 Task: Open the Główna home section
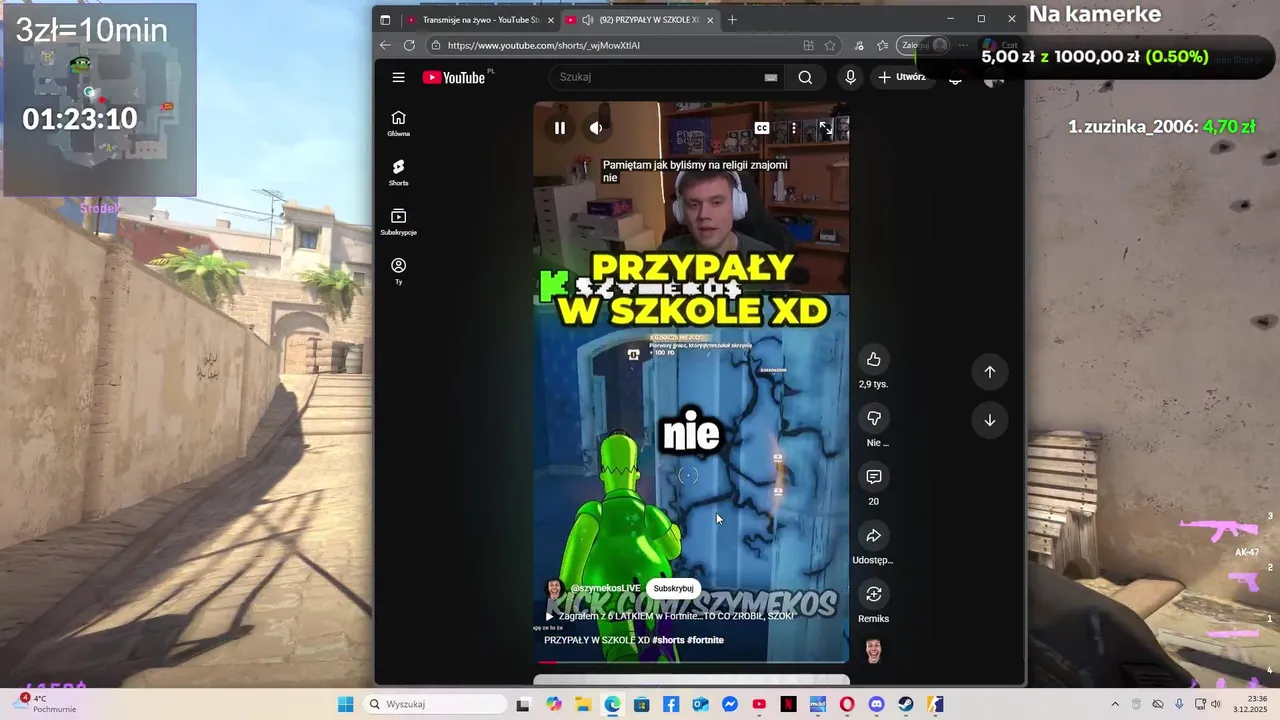[398, 123]
